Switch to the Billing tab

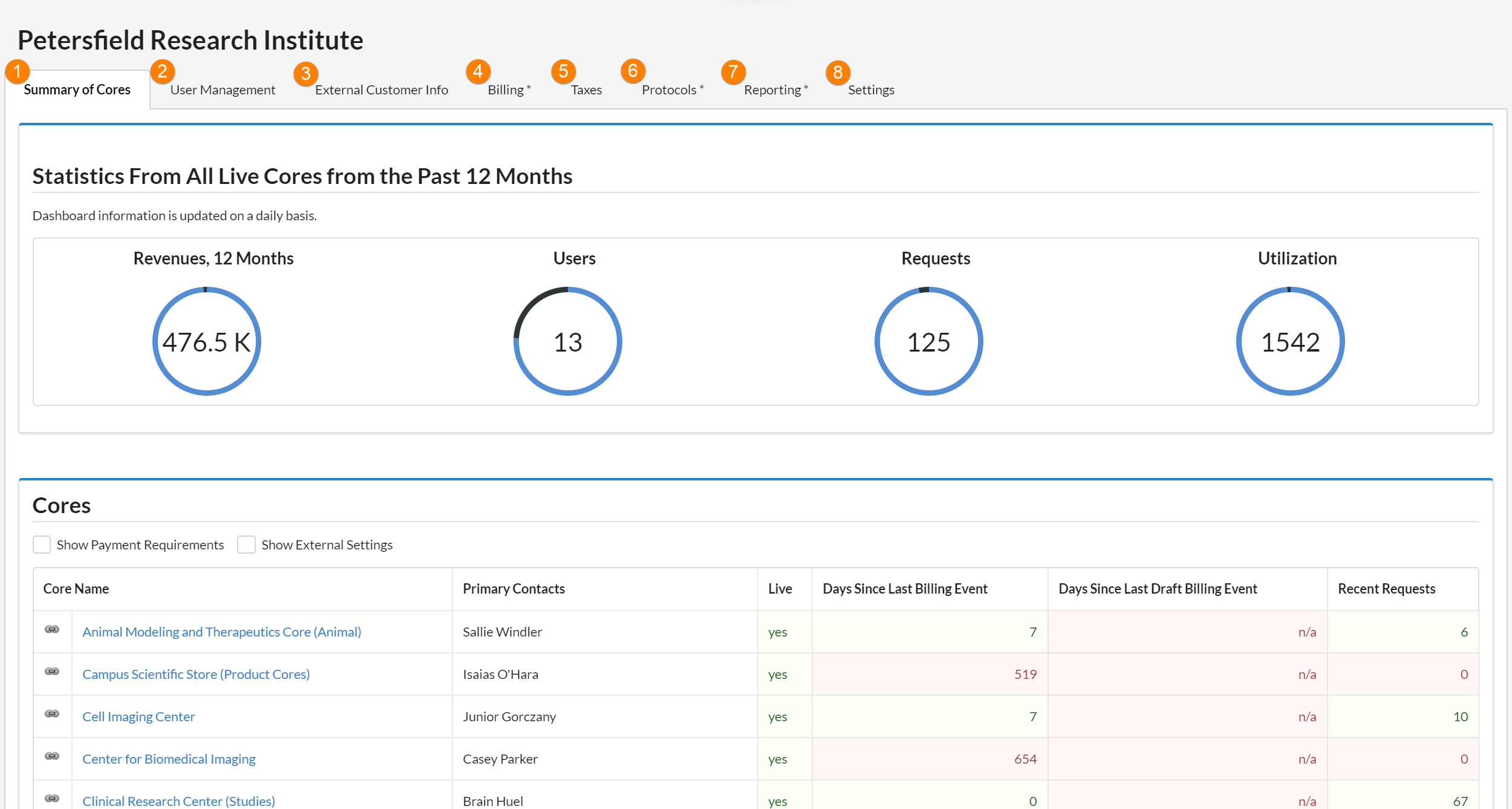(x=506, y=90)
